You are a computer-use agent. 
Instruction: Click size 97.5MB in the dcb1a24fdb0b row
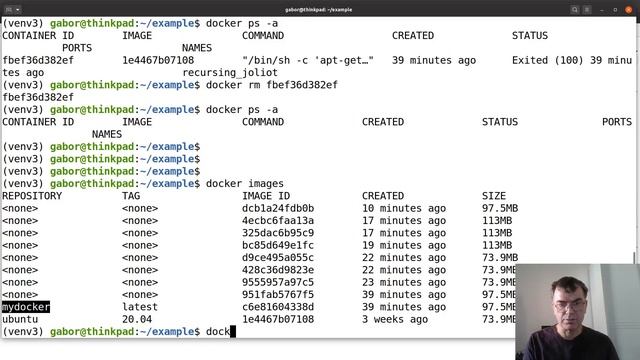point(500,208)
